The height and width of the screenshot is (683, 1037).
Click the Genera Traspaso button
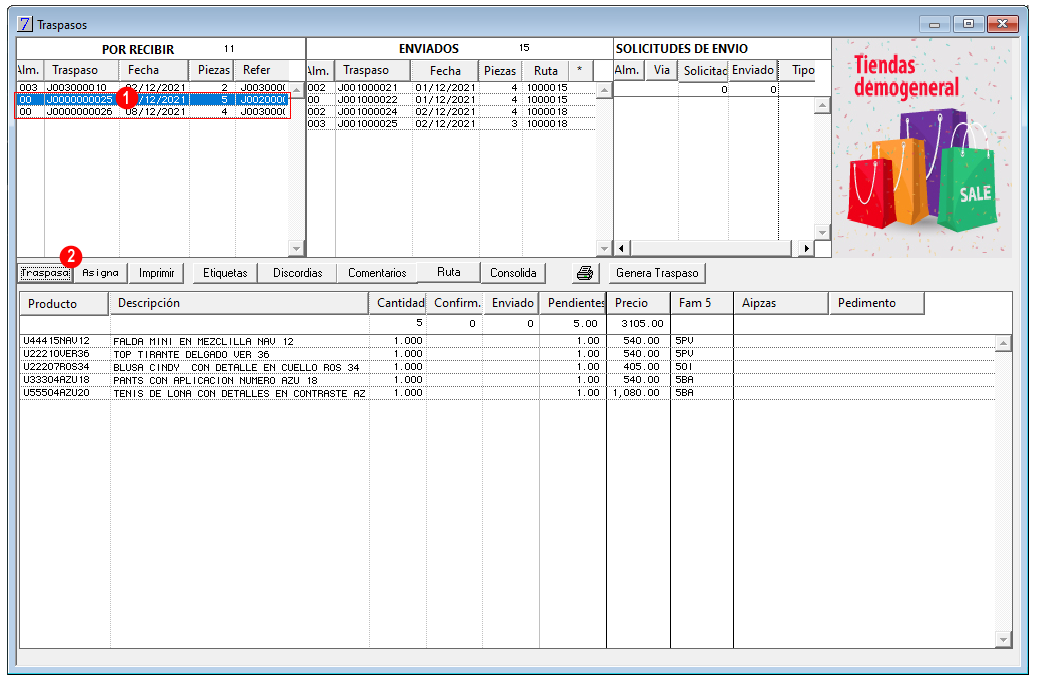(657, 273)
